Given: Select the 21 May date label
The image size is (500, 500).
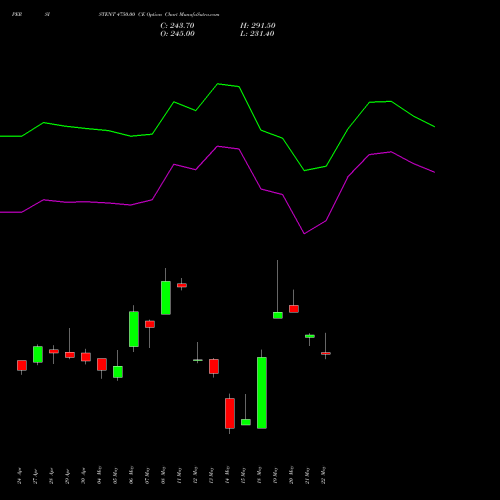Looking at the screenshot, I should tap(307, 475).
